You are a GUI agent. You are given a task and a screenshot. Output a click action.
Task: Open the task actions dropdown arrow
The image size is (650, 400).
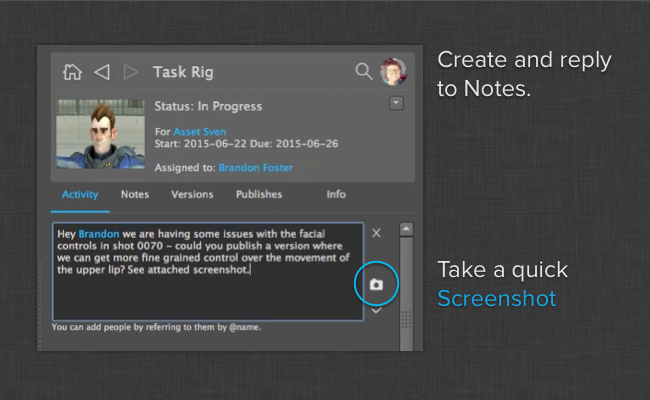396,103
